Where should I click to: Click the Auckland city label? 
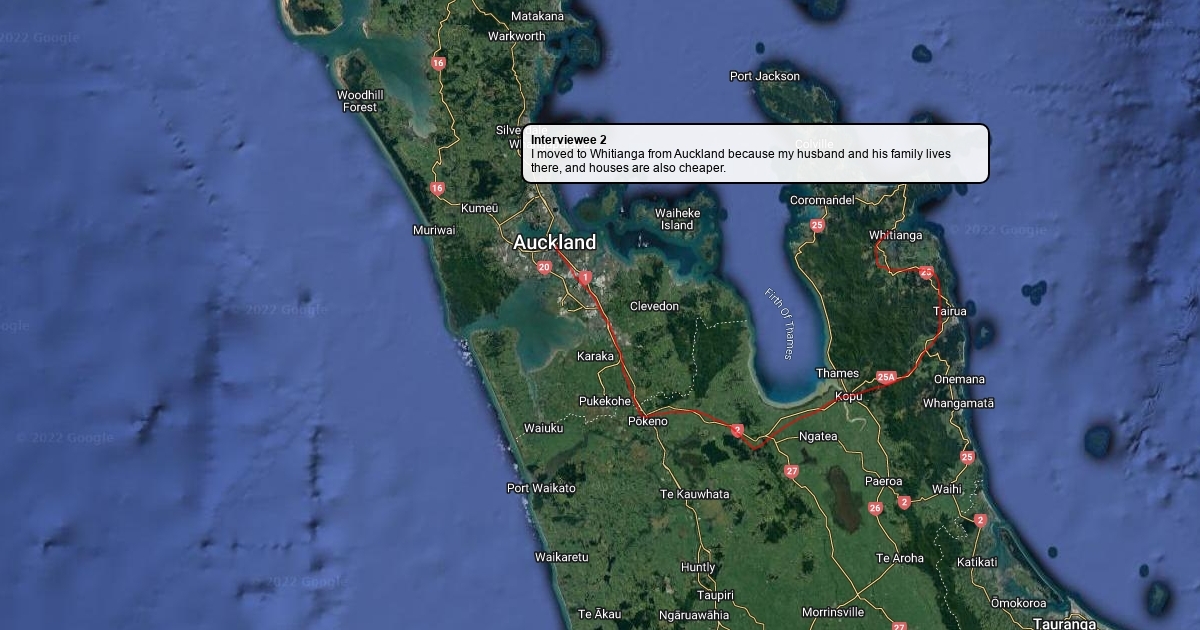pyautogui.click(x=554, y=242)
